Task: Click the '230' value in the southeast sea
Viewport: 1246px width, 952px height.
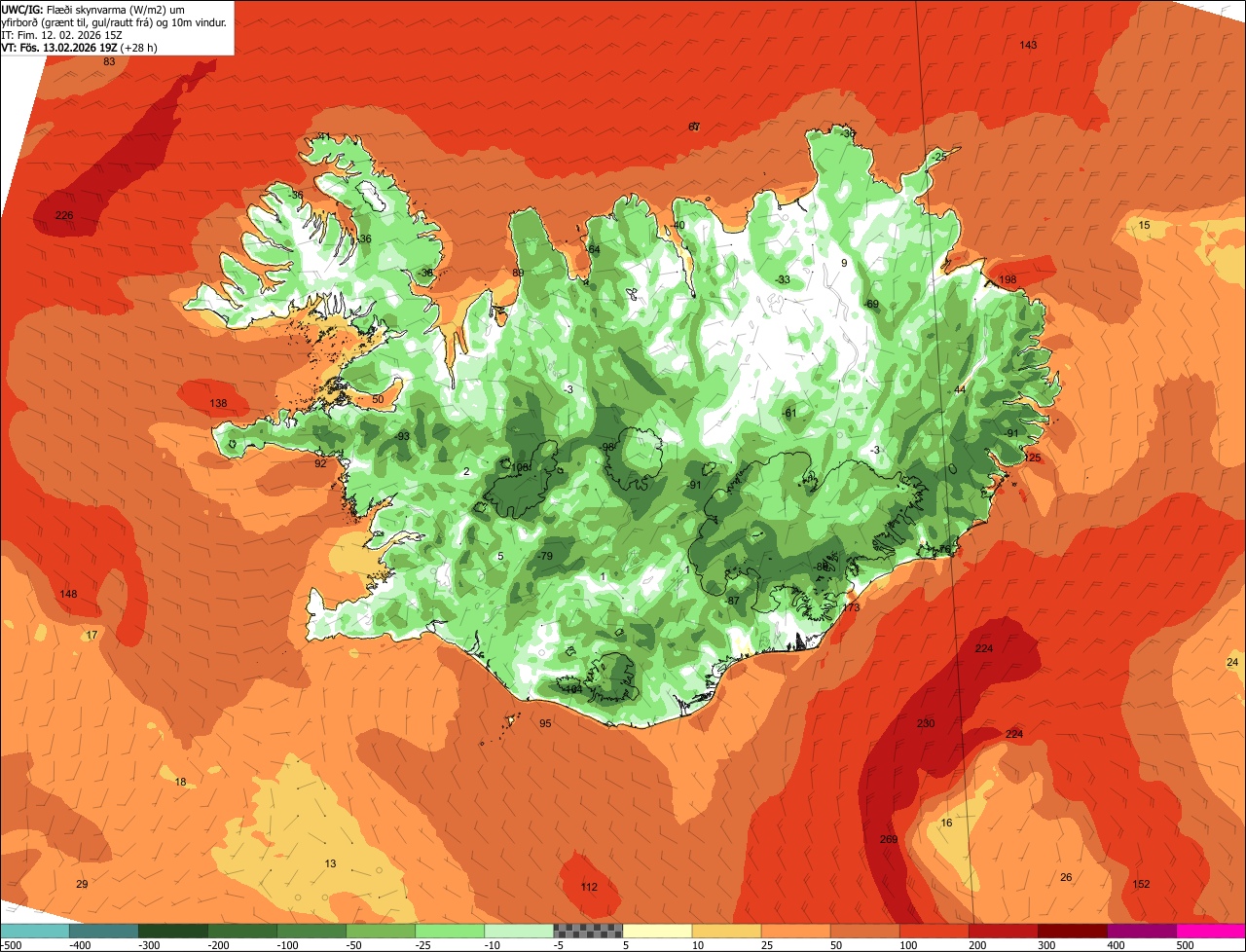Action: coord(926,723)
